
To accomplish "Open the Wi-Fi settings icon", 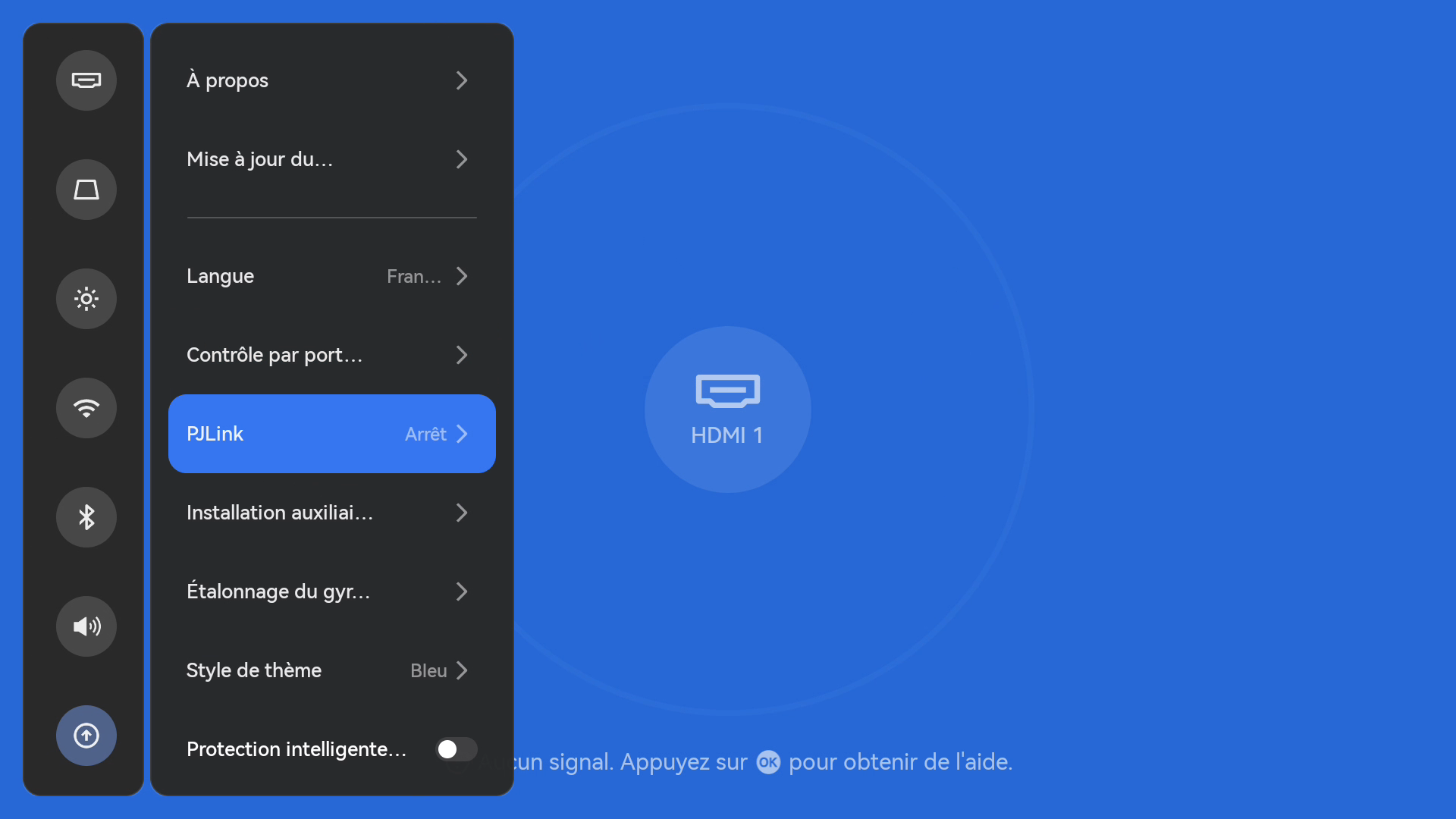I will (x=86, y=408).
